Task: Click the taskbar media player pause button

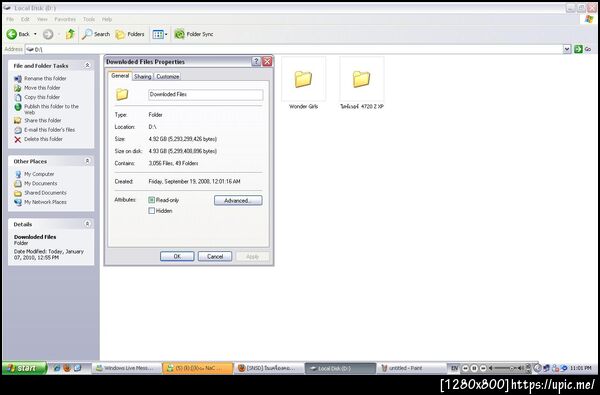Action: [474, 368]
